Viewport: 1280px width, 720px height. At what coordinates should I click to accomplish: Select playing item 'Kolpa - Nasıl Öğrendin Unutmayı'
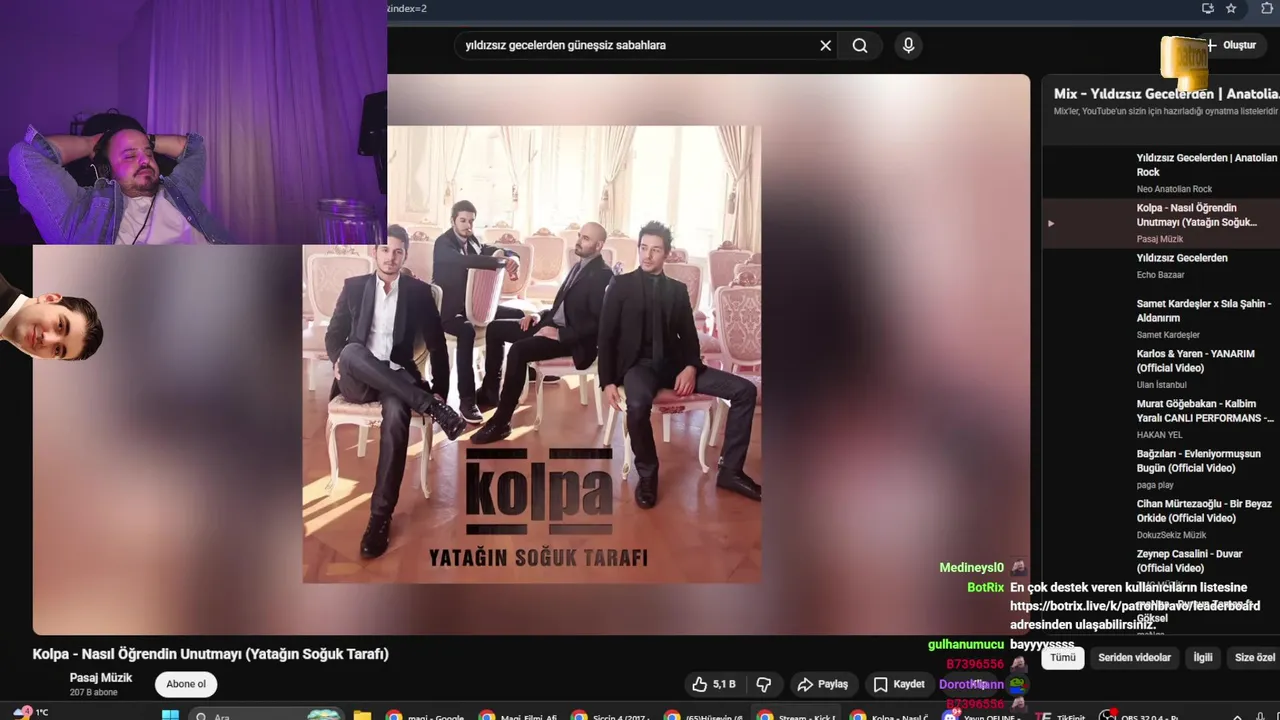pyautogui.click(x=1161, y=222)
